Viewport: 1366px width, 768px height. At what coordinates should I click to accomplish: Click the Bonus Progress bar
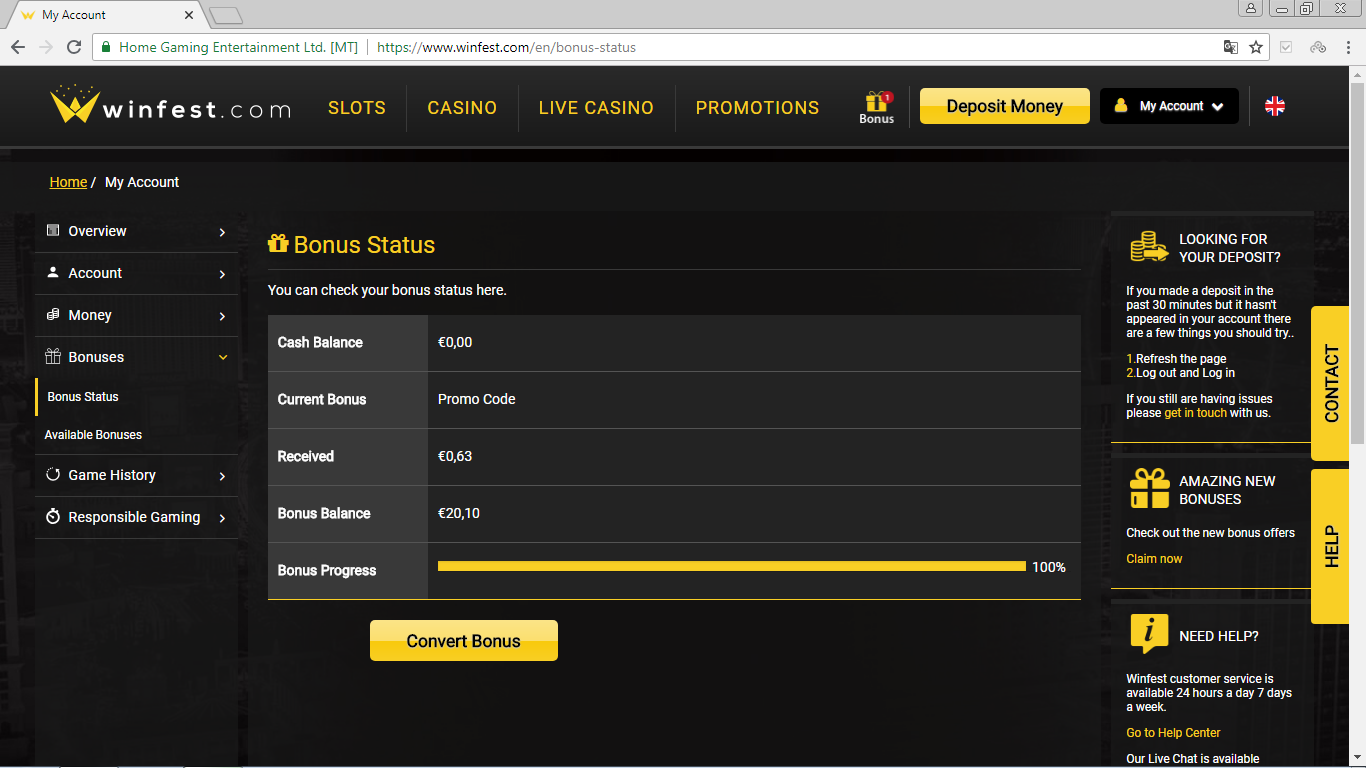(732, 566)
